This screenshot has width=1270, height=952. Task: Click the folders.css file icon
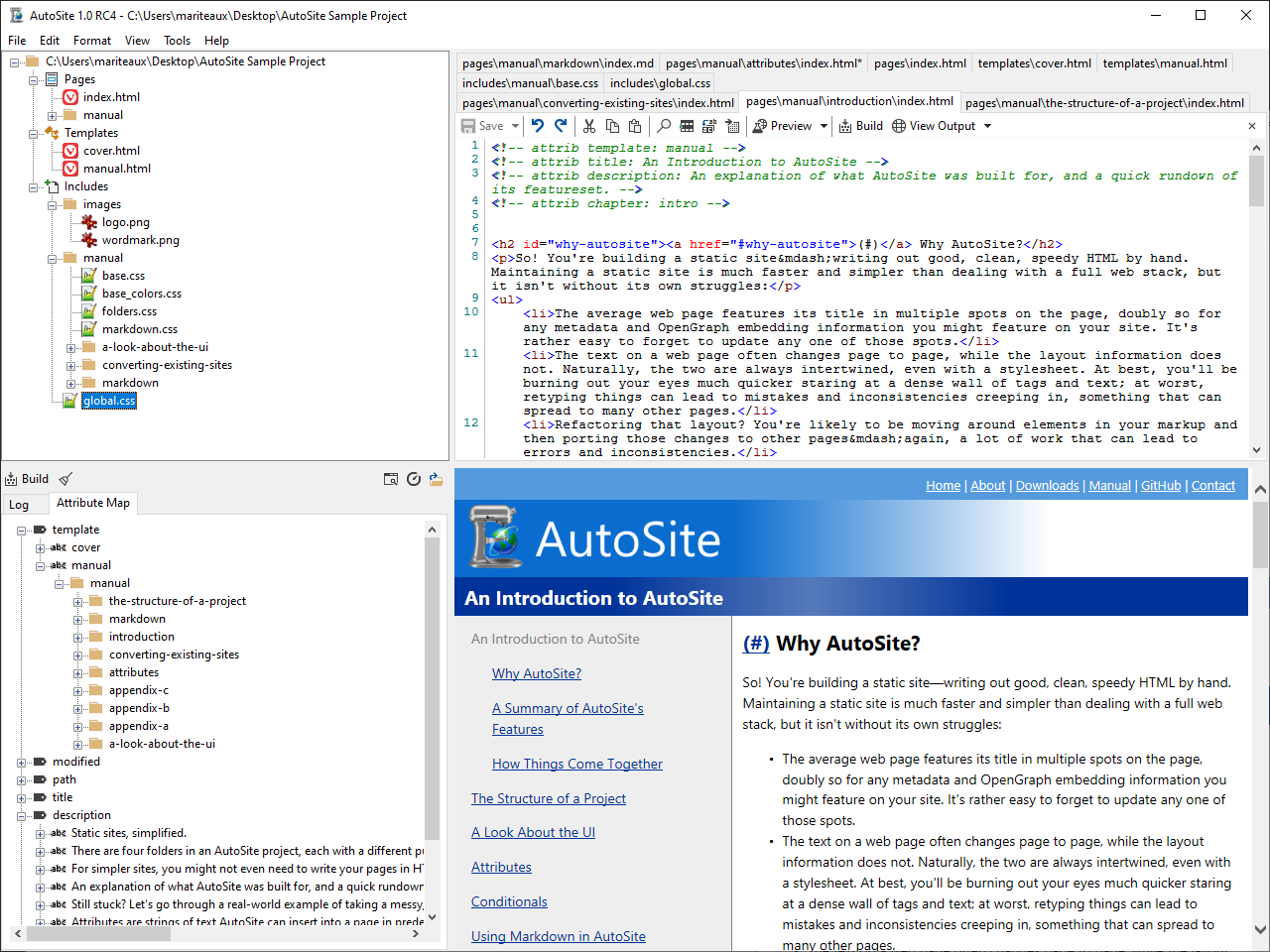pos(89,311)
